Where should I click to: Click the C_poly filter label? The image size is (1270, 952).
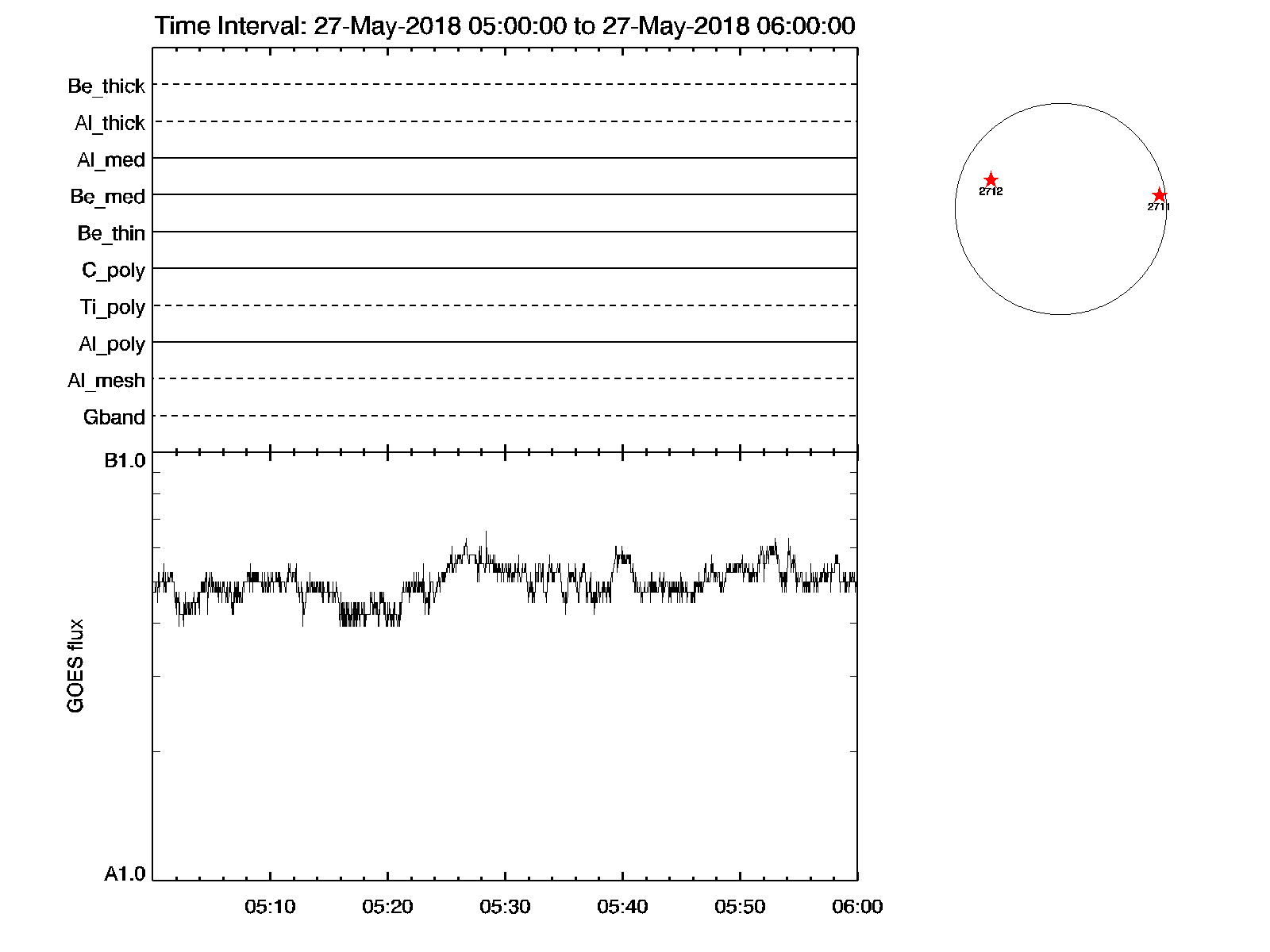pos(114,271)
